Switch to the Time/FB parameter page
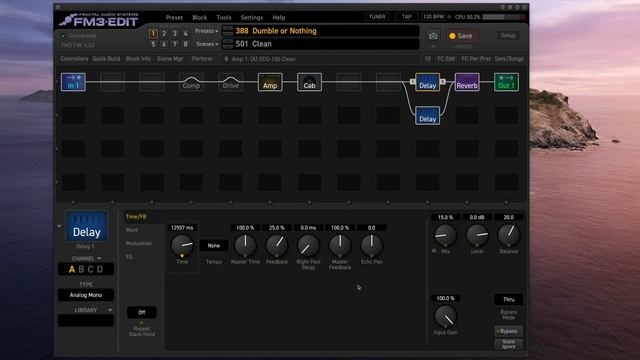The height and width of the screenshot is (360, 640). pyautogui.click(x=136, y=216)
